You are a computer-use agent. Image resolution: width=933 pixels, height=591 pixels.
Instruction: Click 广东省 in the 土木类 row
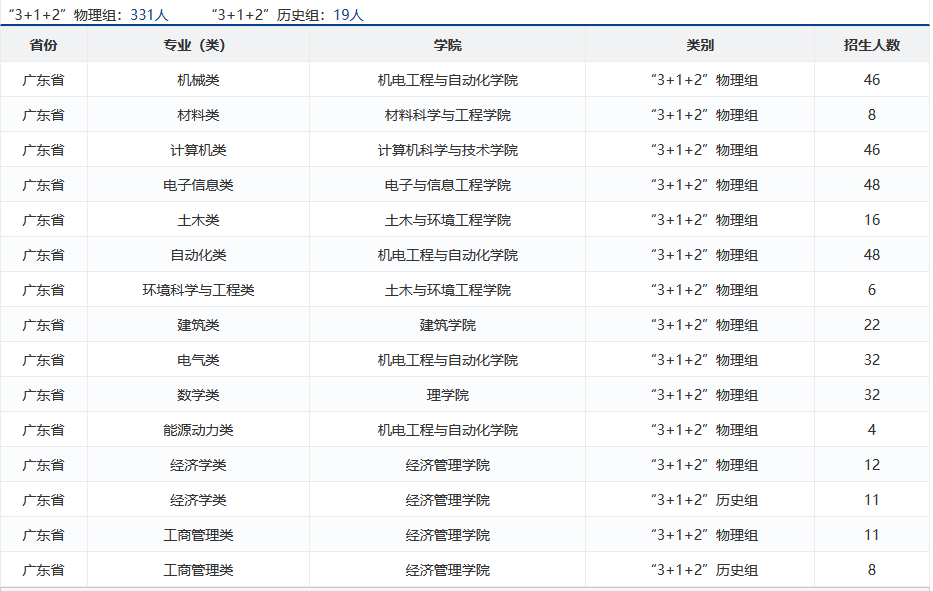(43, 220)
